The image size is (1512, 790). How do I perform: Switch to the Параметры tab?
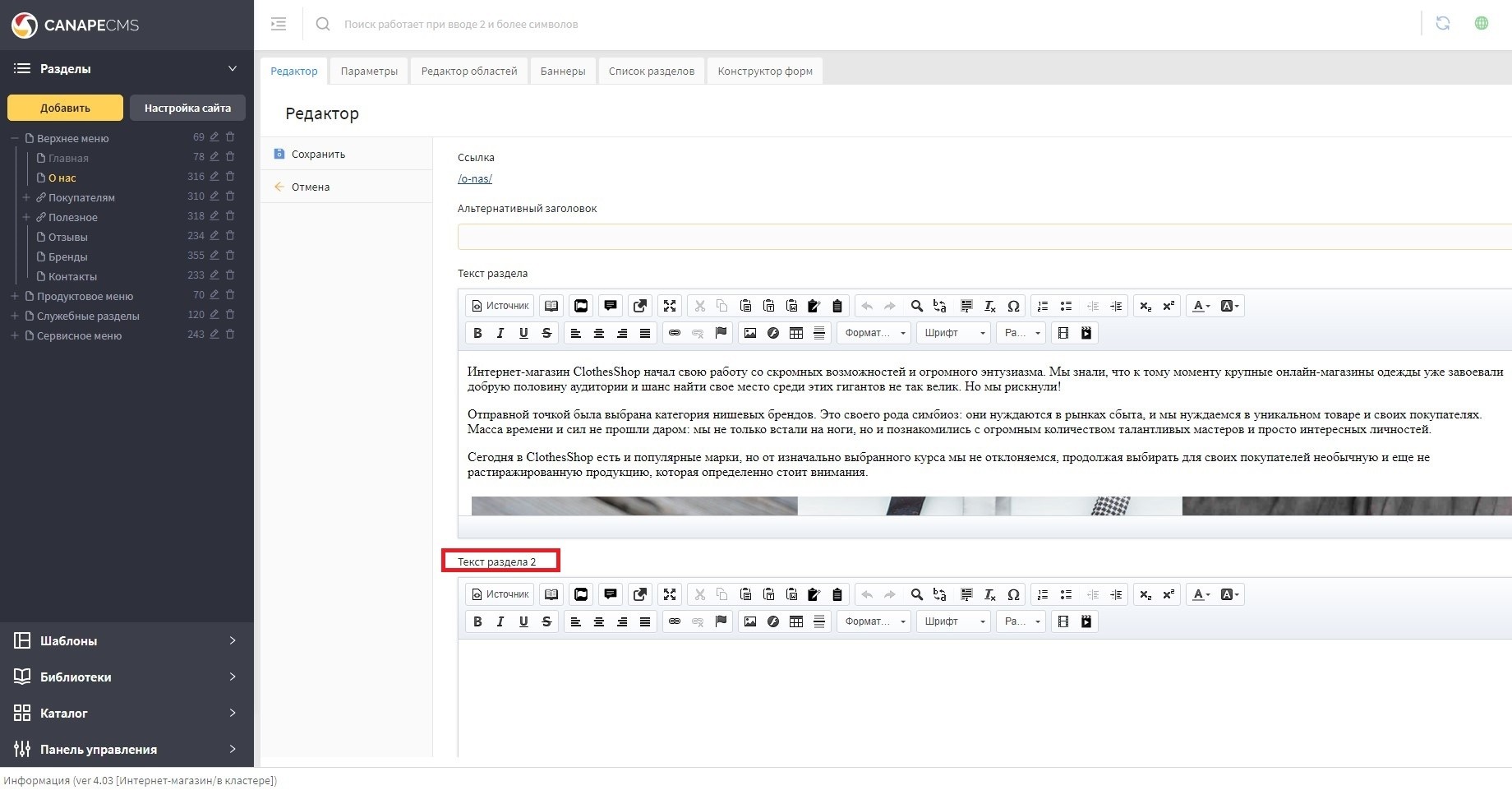tap(369, 72)
